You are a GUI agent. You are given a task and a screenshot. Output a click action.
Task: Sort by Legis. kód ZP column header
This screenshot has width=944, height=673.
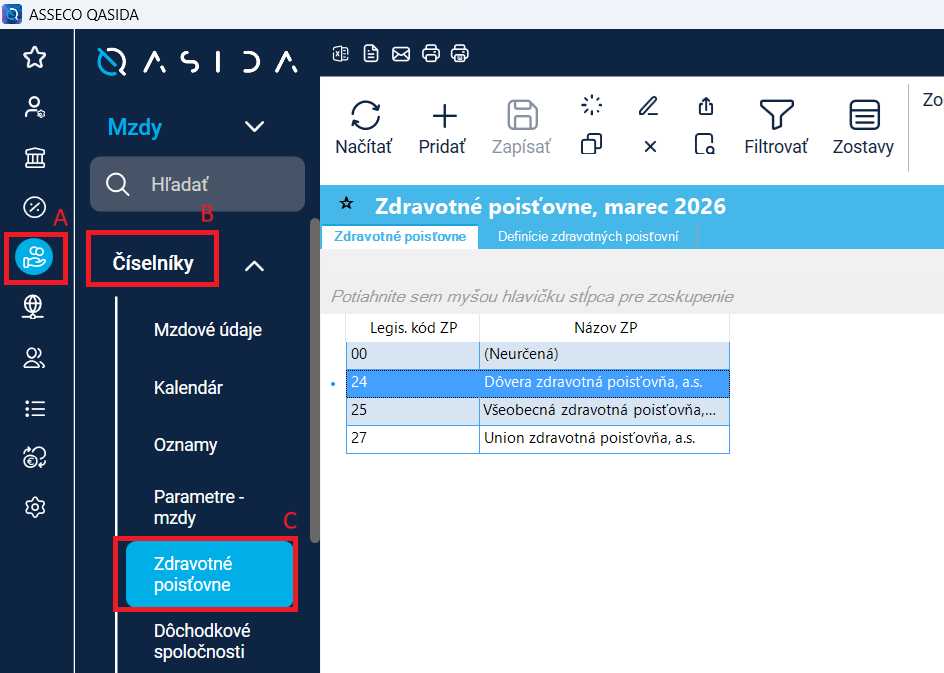(413, 327)
